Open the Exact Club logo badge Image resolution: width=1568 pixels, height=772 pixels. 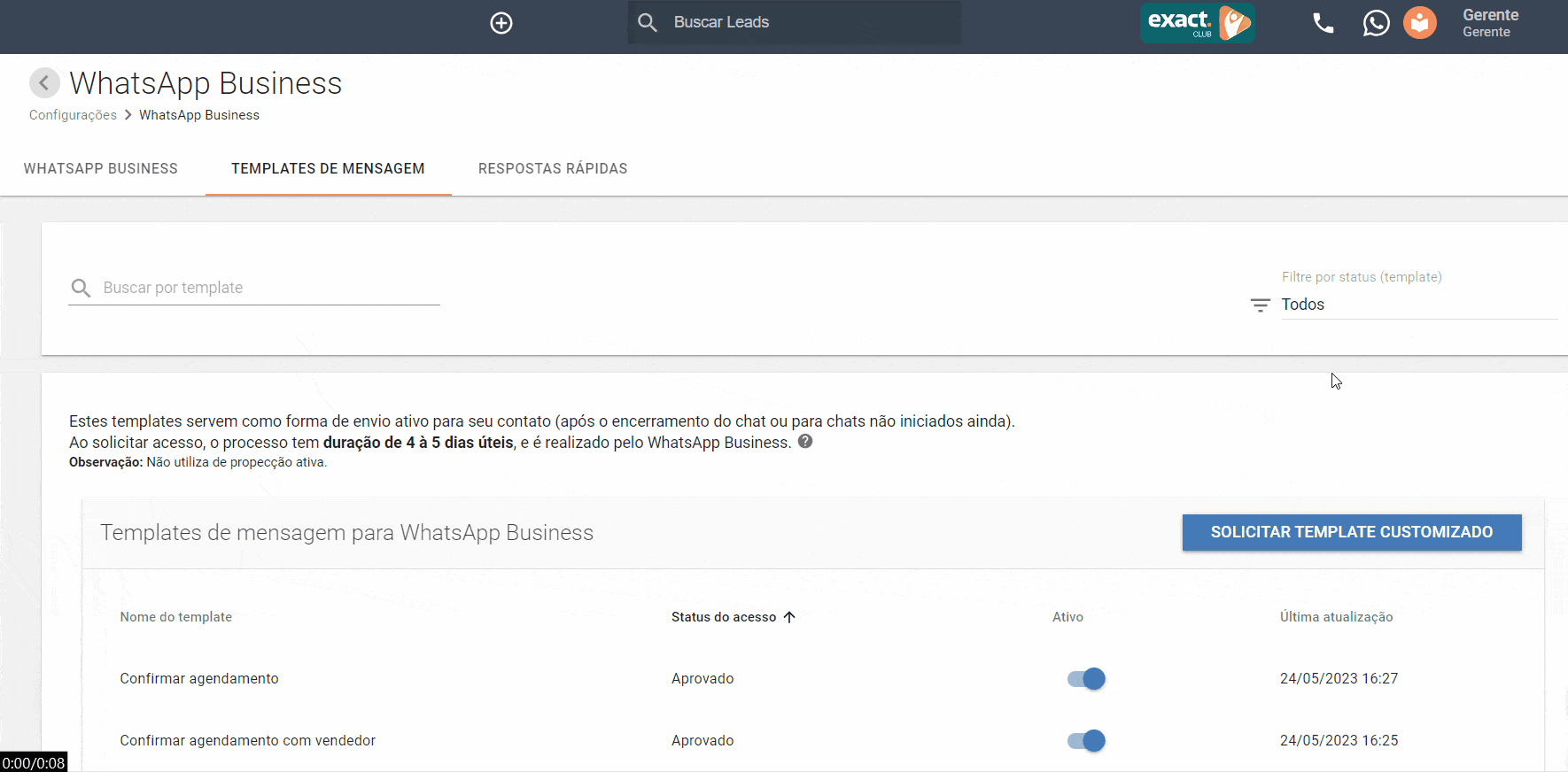1197,23
